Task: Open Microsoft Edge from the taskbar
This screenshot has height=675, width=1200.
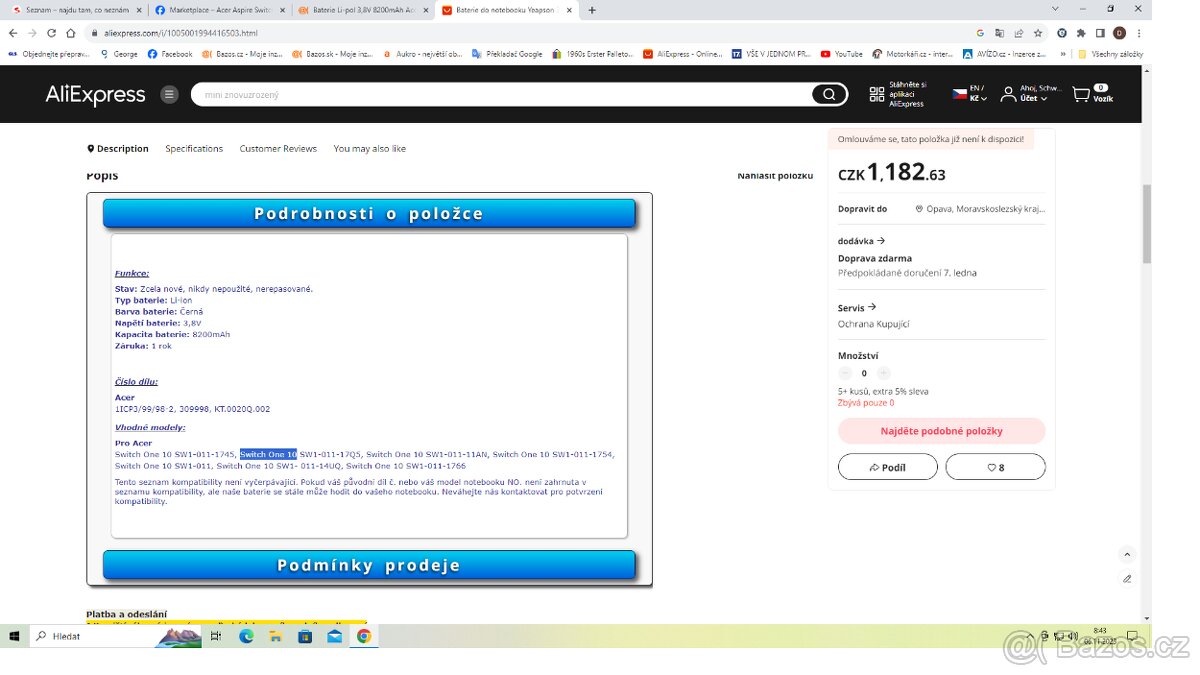Action: coord(246,636)
